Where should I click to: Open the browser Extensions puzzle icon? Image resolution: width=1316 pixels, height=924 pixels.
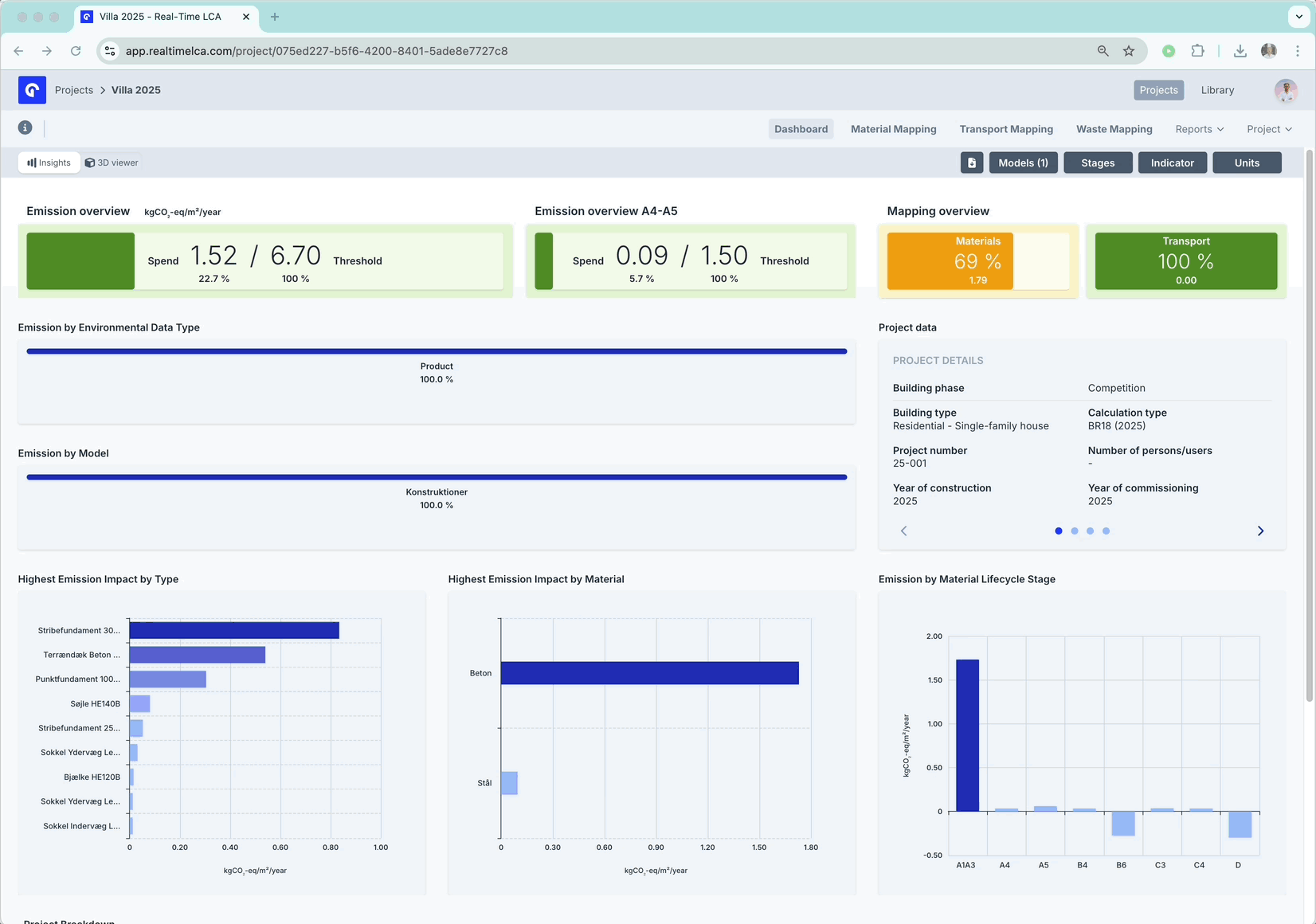pyautogui.click(x=1197, y=51)
